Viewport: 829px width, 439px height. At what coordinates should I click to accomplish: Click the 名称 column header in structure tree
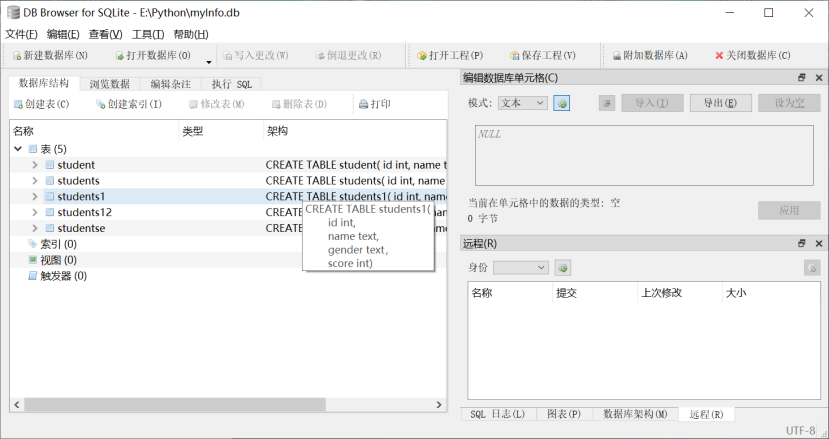click(94, 131)
